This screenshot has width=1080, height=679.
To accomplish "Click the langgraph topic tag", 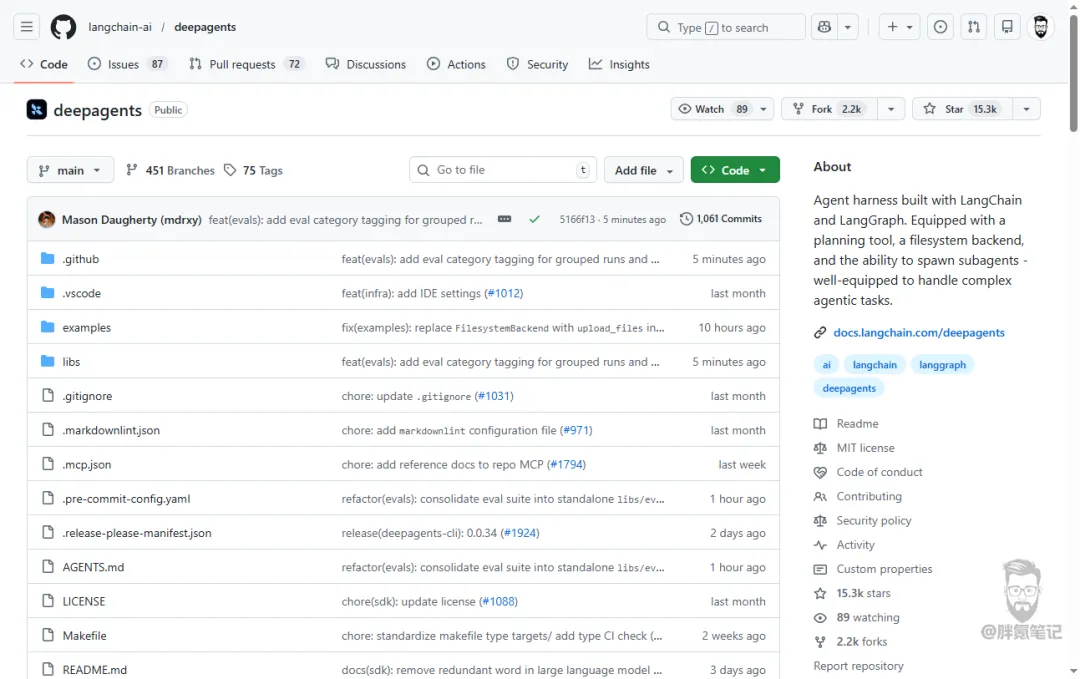I will [942, 365].
